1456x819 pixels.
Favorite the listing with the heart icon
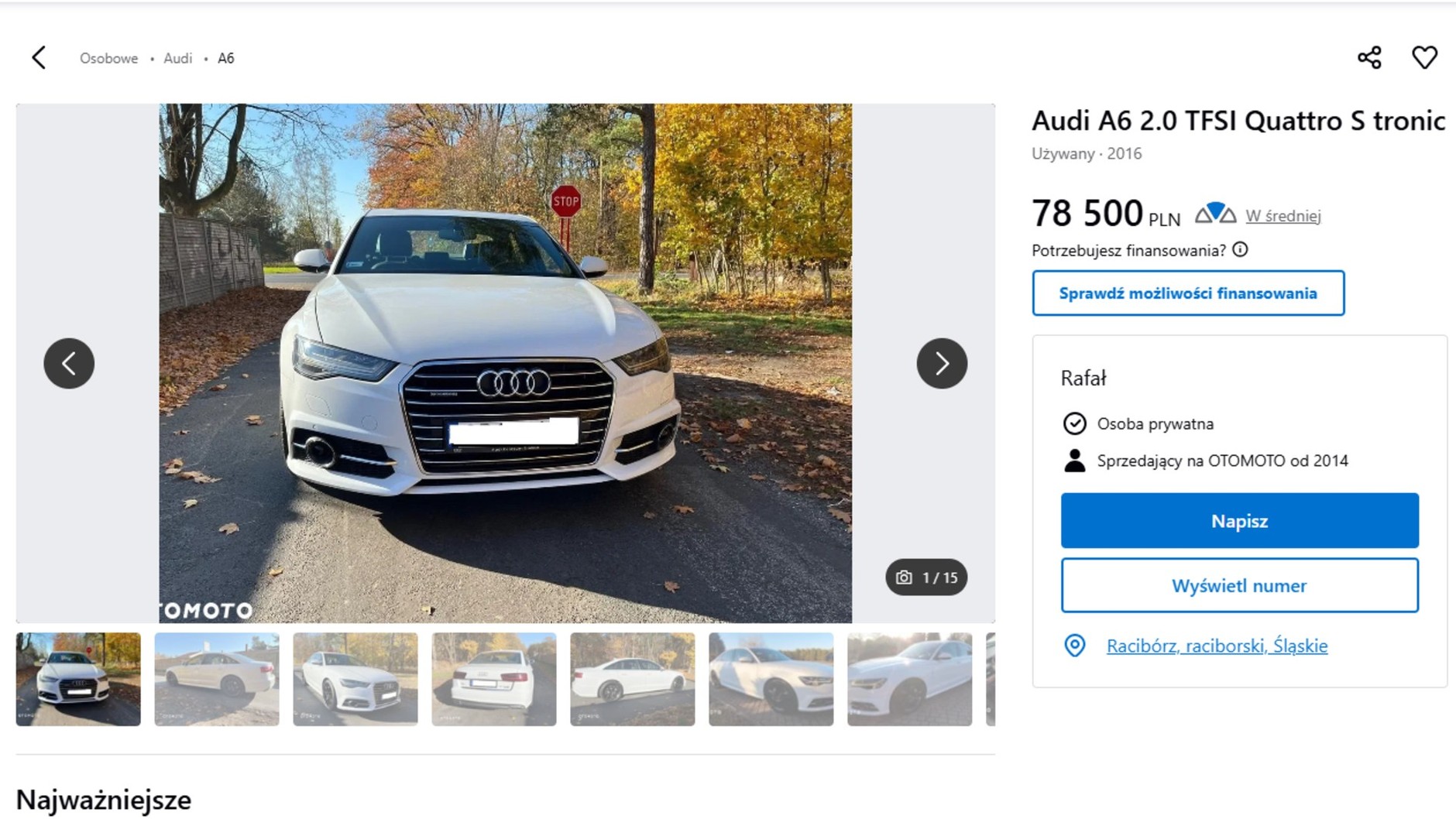click(1425, 57)
